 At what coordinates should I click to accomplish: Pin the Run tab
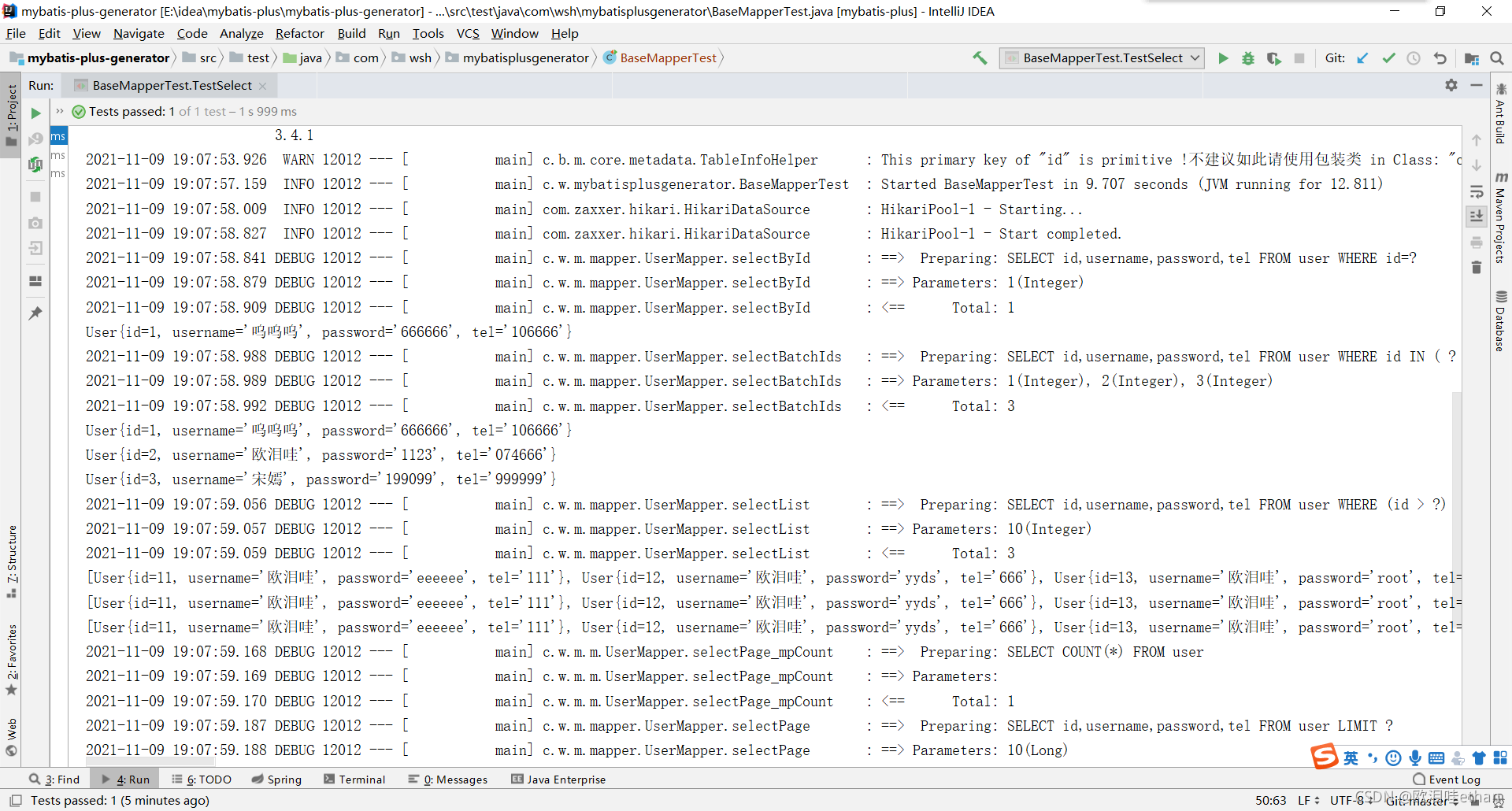[35, 313]
